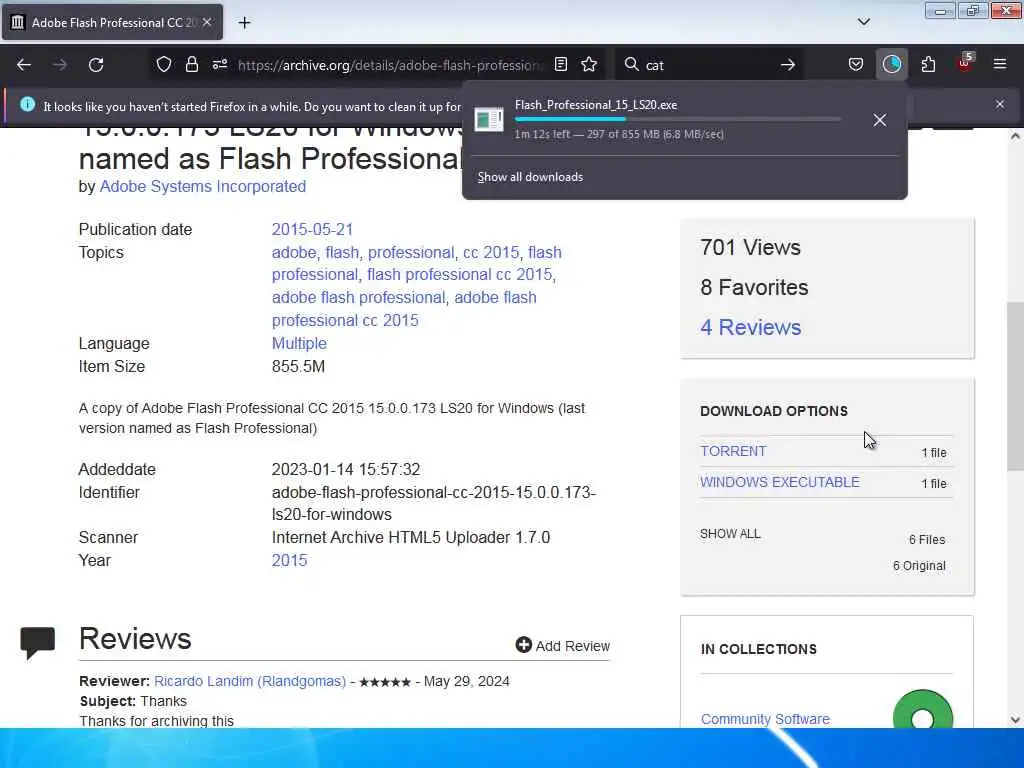Click the five-star review rating

coord(385,682)
